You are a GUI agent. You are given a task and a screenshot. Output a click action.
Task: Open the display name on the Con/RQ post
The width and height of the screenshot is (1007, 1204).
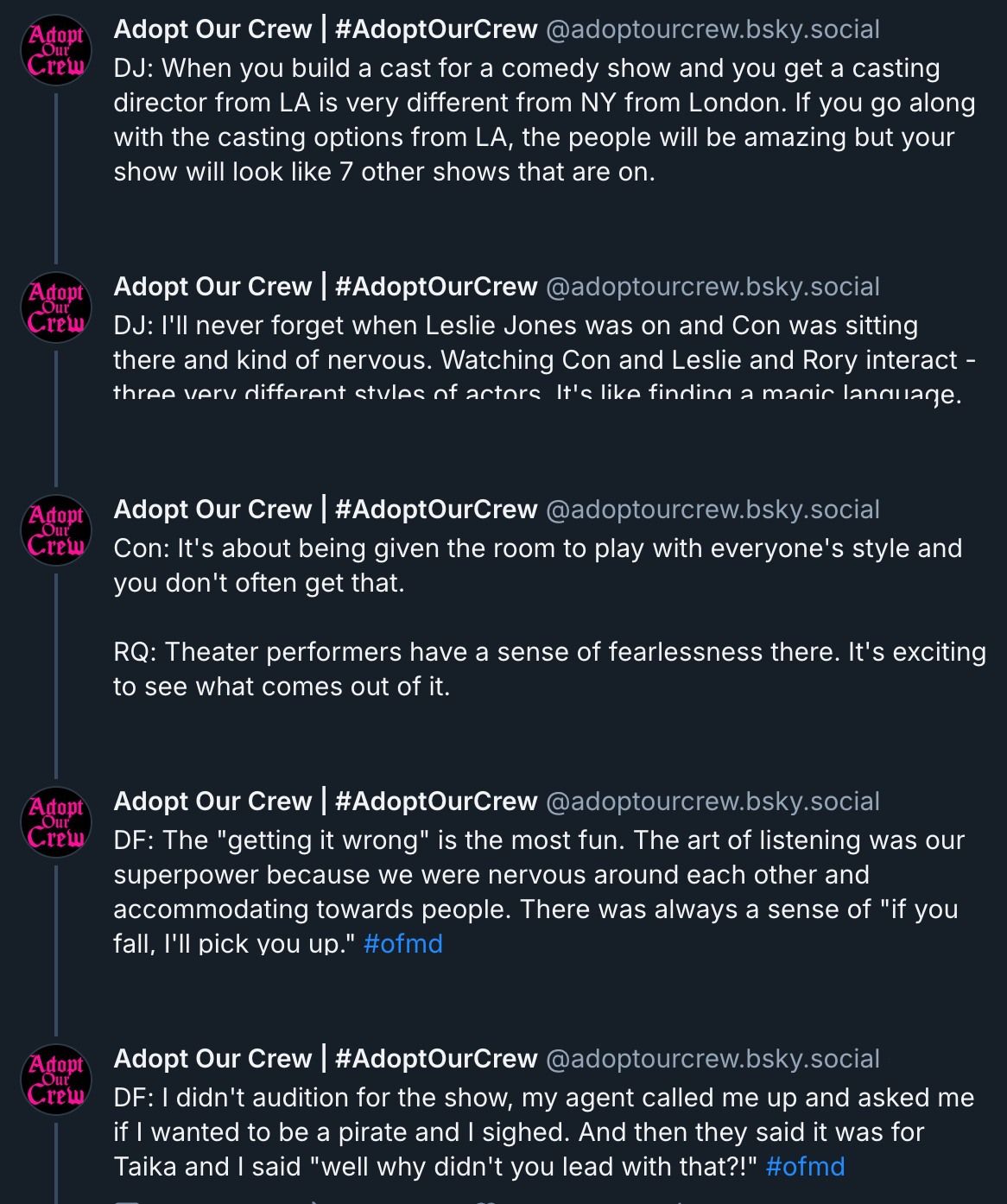(326, 510)
